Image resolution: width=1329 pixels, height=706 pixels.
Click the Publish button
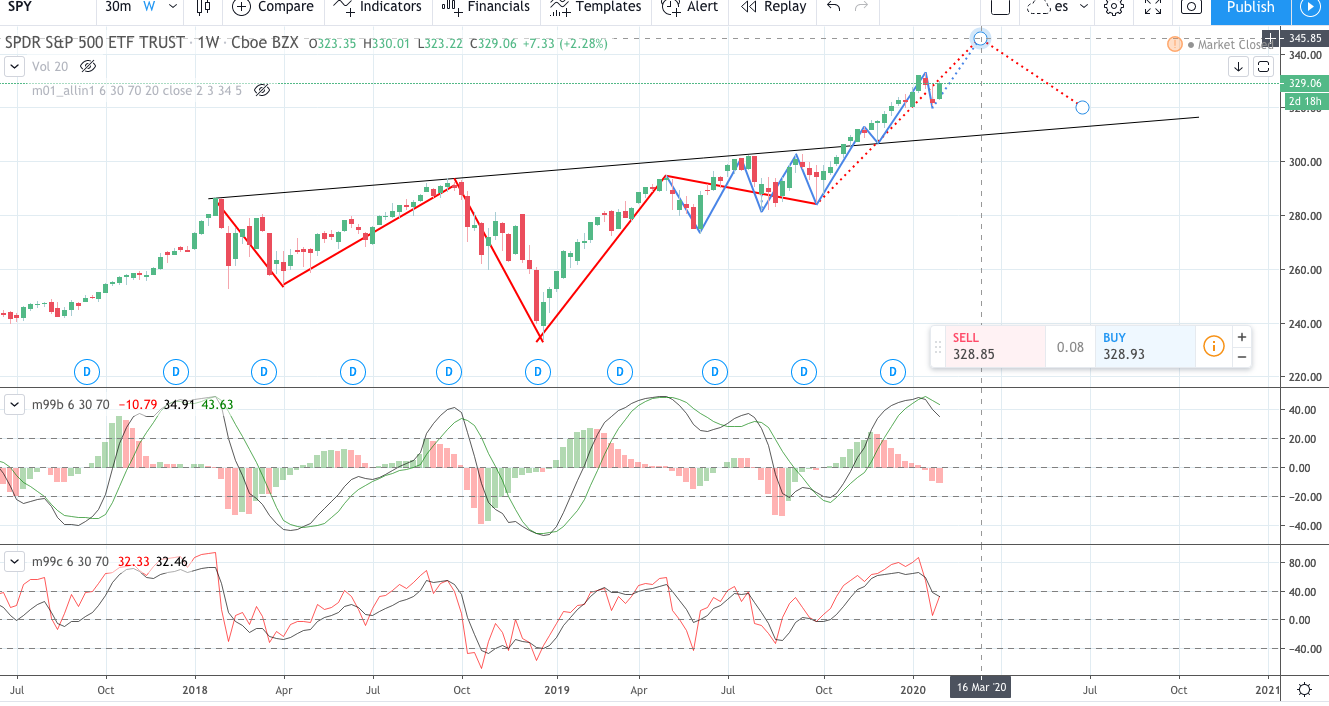1250,8
